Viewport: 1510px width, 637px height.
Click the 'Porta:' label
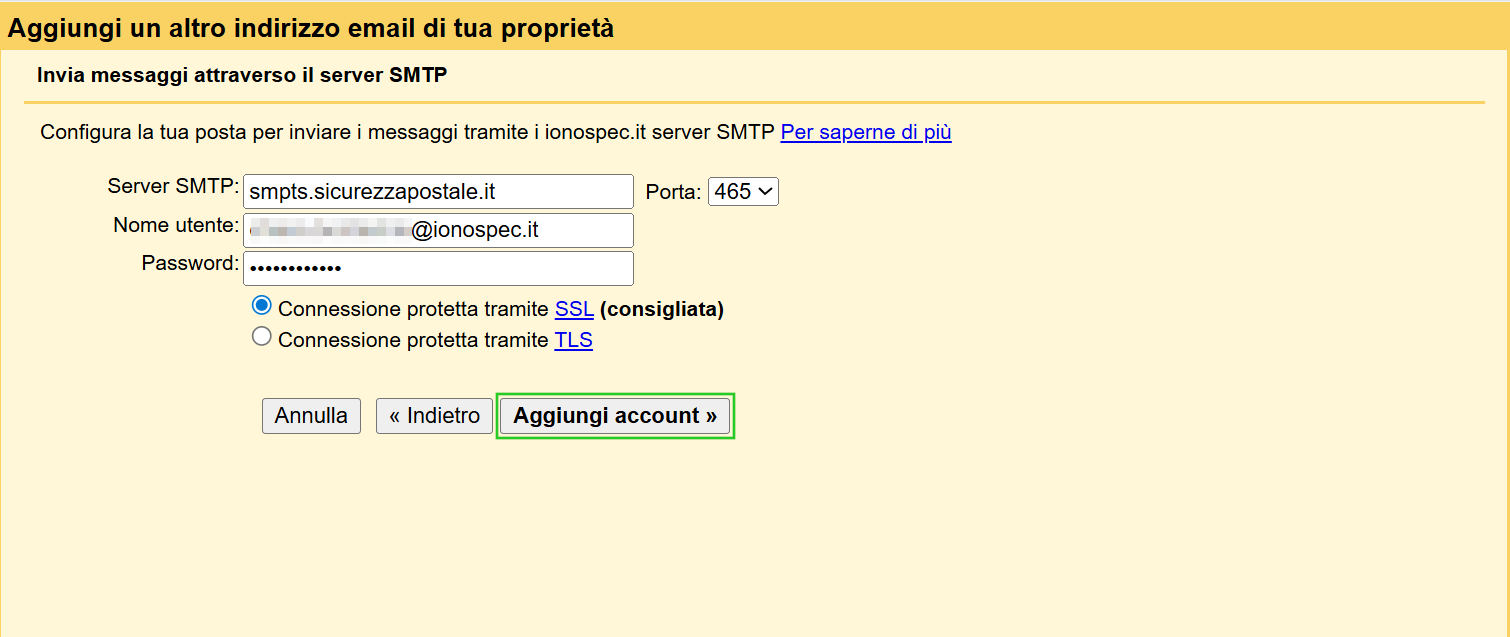coord(674,192)
